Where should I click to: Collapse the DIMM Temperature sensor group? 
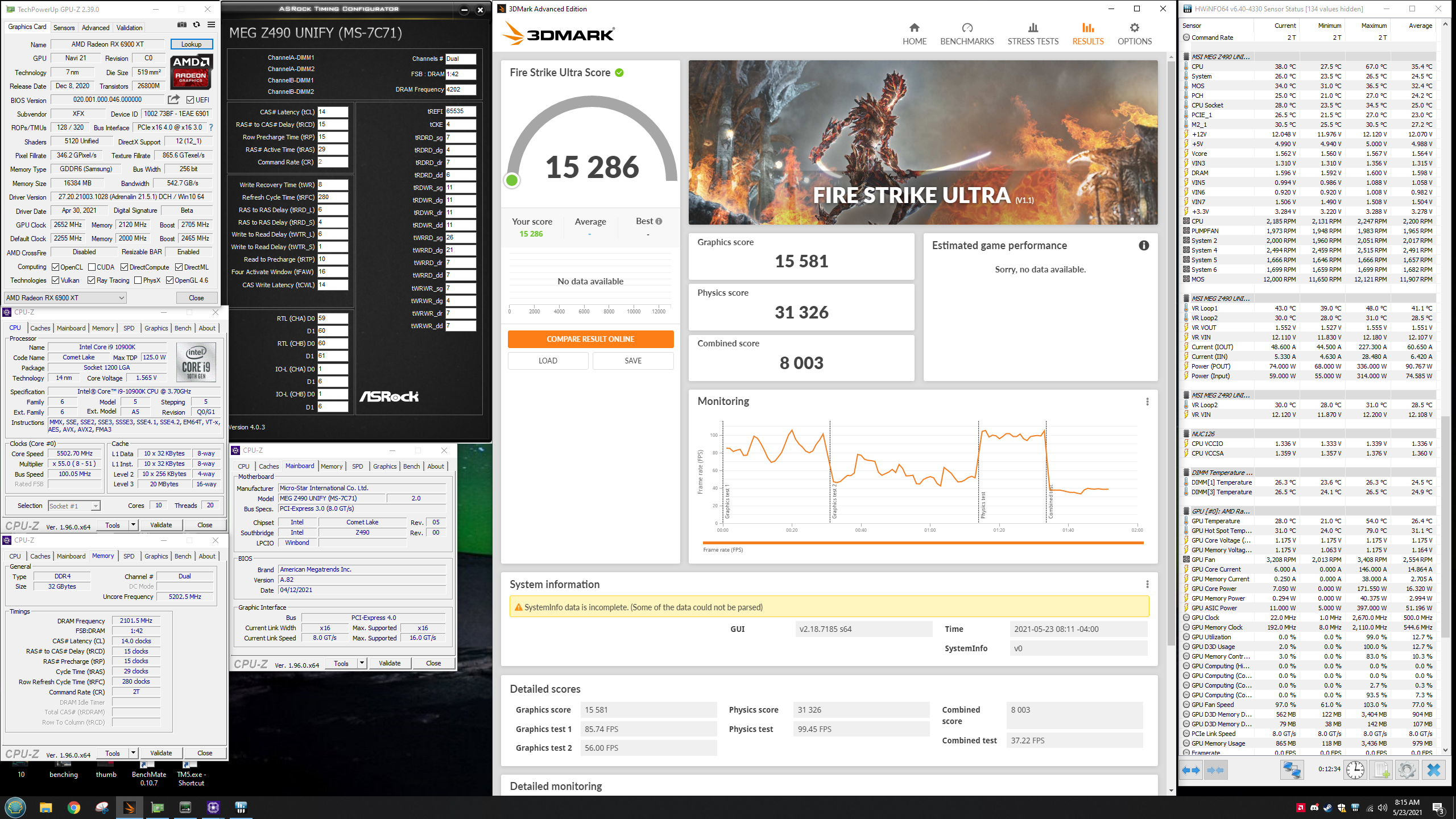tap(1186, 473)
